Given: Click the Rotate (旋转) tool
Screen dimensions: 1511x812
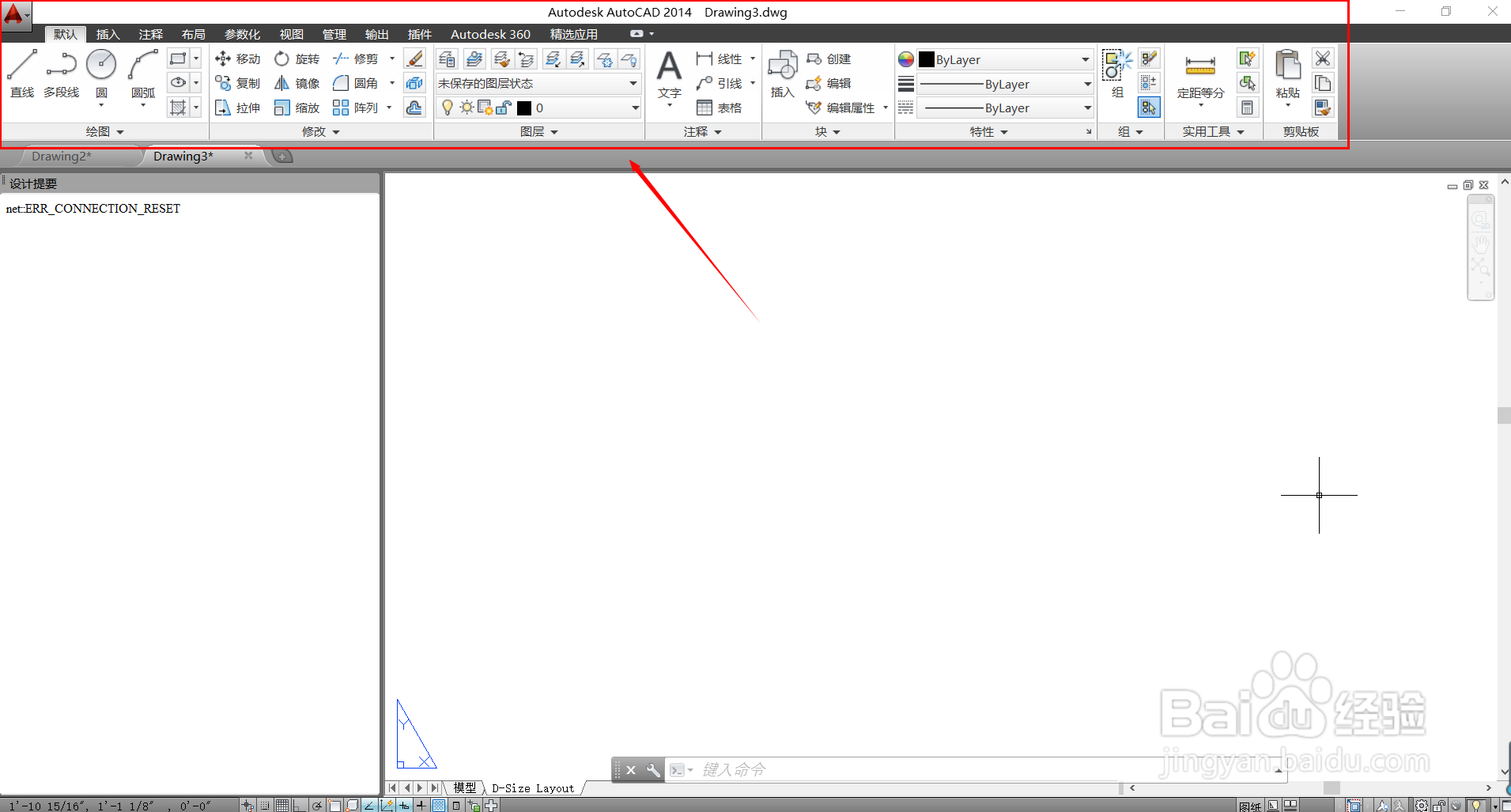Looking at the screenshot, I should click(297, 59).
